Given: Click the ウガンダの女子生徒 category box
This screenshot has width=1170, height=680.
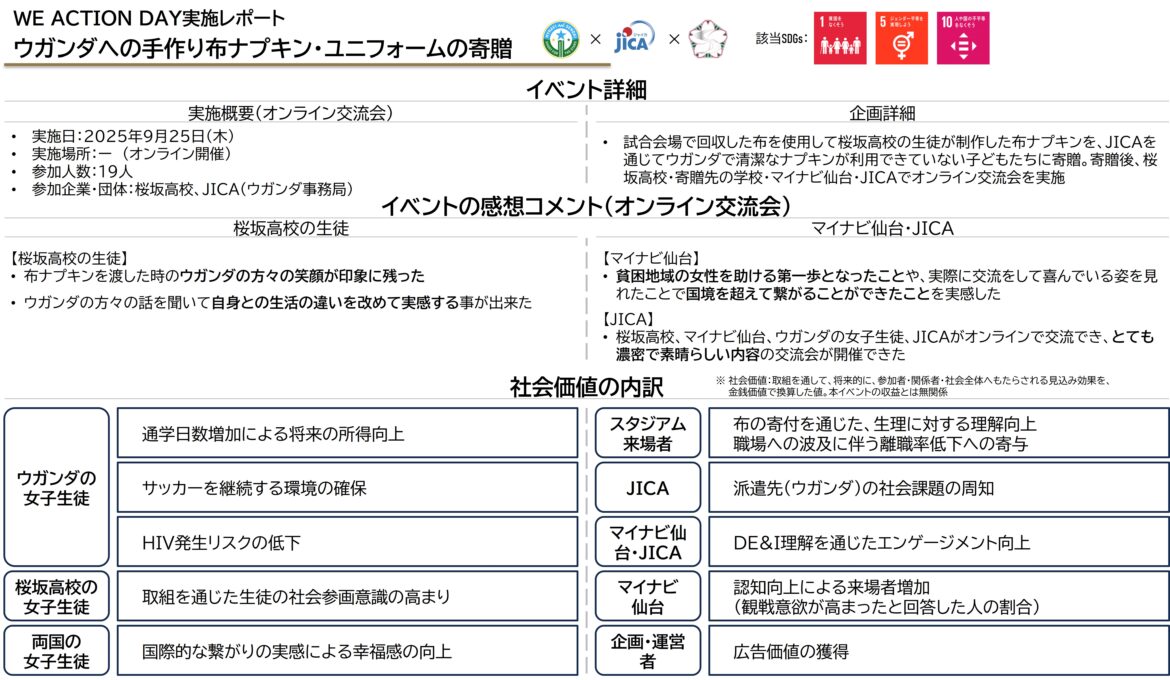Looking at the screenshot, I should click(x=57, y=486).
